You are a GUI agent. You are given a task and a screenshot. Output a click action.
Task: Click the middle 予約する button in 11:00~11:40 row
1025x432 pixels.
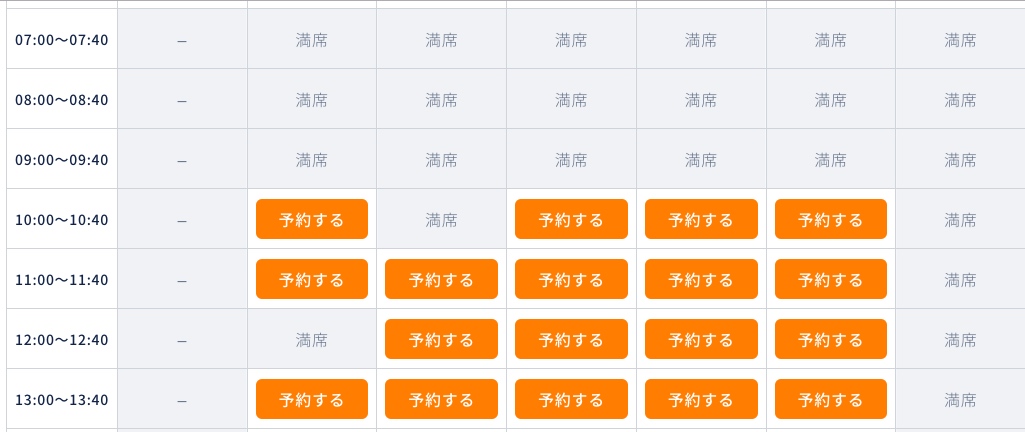point(571,279)
